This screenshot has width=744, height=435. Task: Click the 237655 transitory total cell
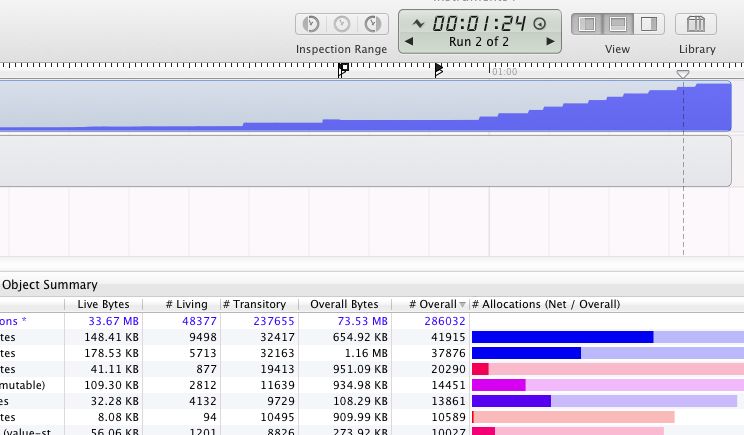point(274,321)
